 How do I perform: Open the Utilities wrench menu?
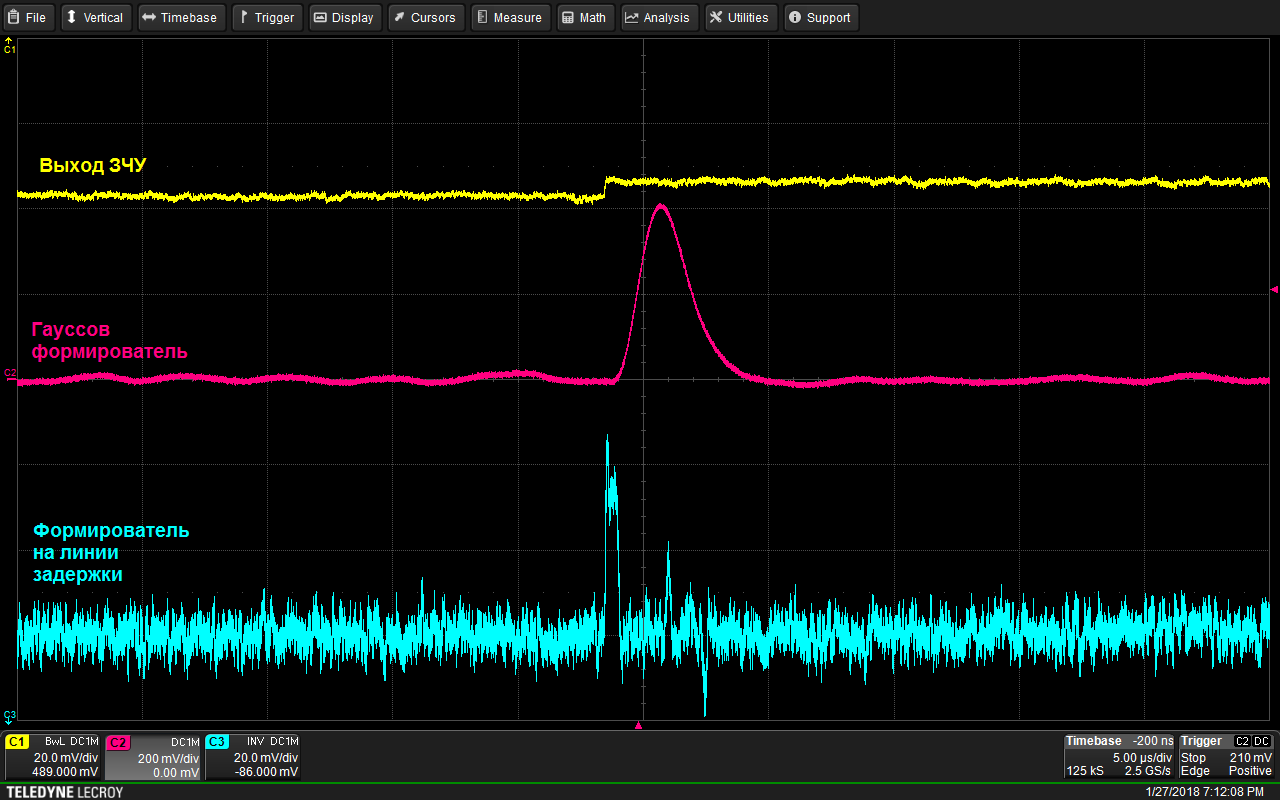point(739,17)
